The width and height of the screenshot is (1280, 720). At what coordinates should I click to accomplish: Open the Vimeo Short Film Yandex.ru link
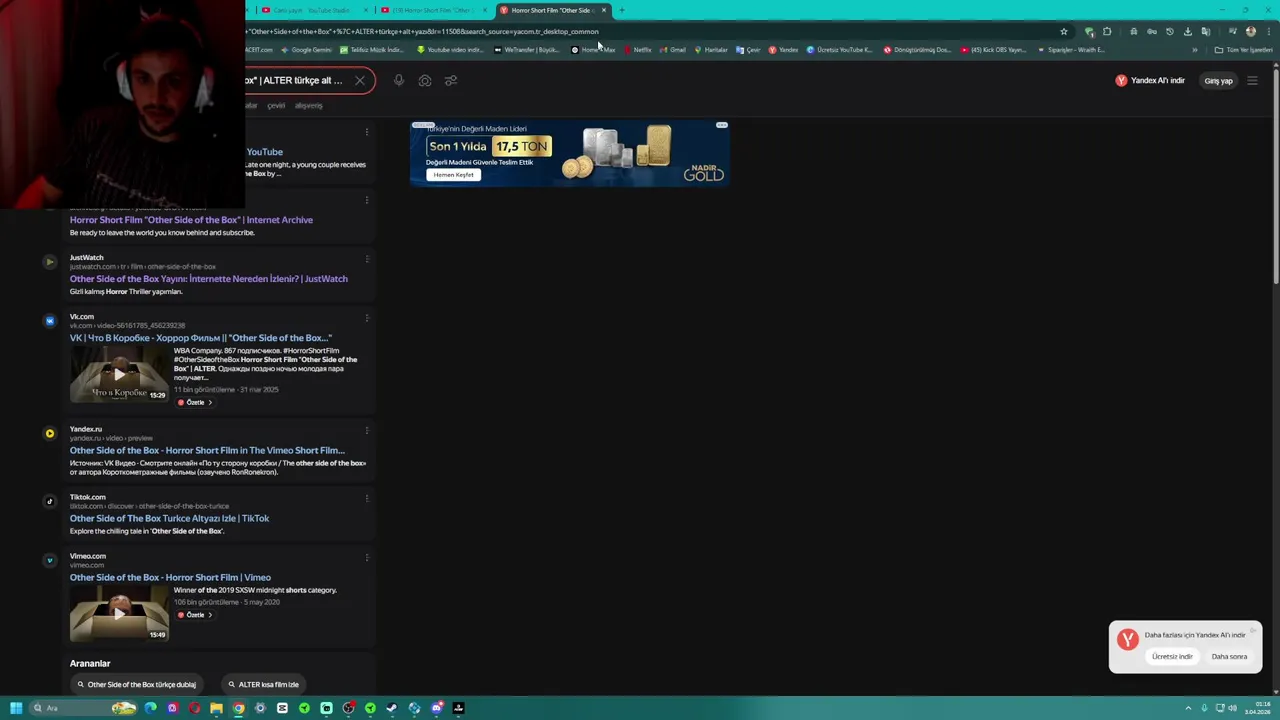click(x=207, y=451)
